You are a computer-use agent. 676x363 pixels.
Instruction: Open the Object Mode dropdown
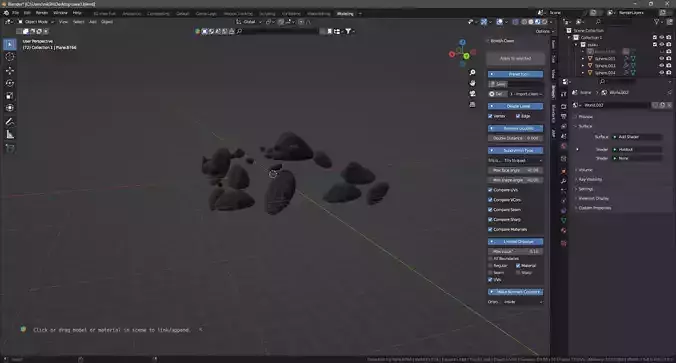click(x=36, y=22)
